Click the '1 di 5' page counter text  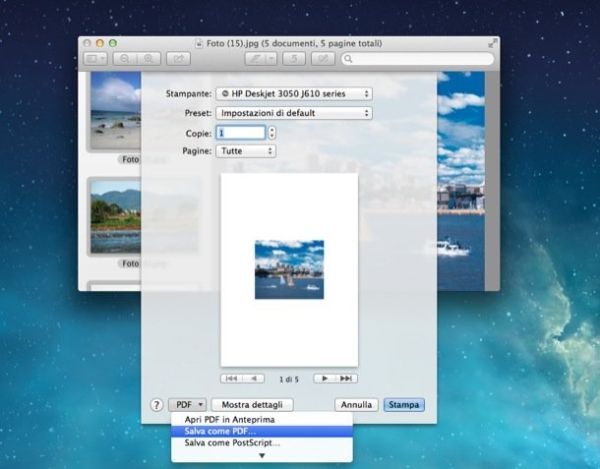tap(289, 379)
